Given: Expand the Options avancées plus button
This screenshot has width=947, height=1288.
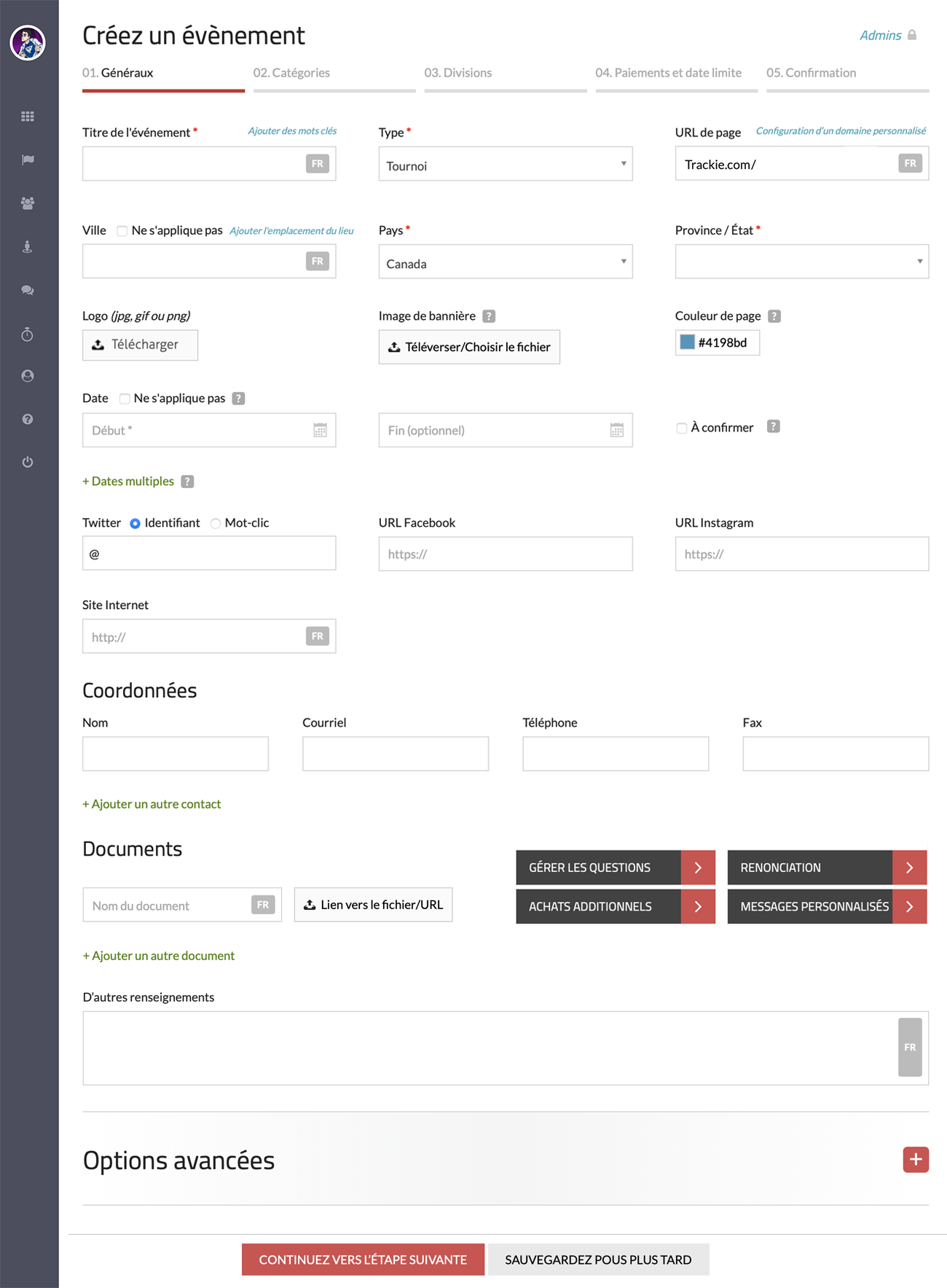Looking at the screenshot, I should click(915, 1159).
